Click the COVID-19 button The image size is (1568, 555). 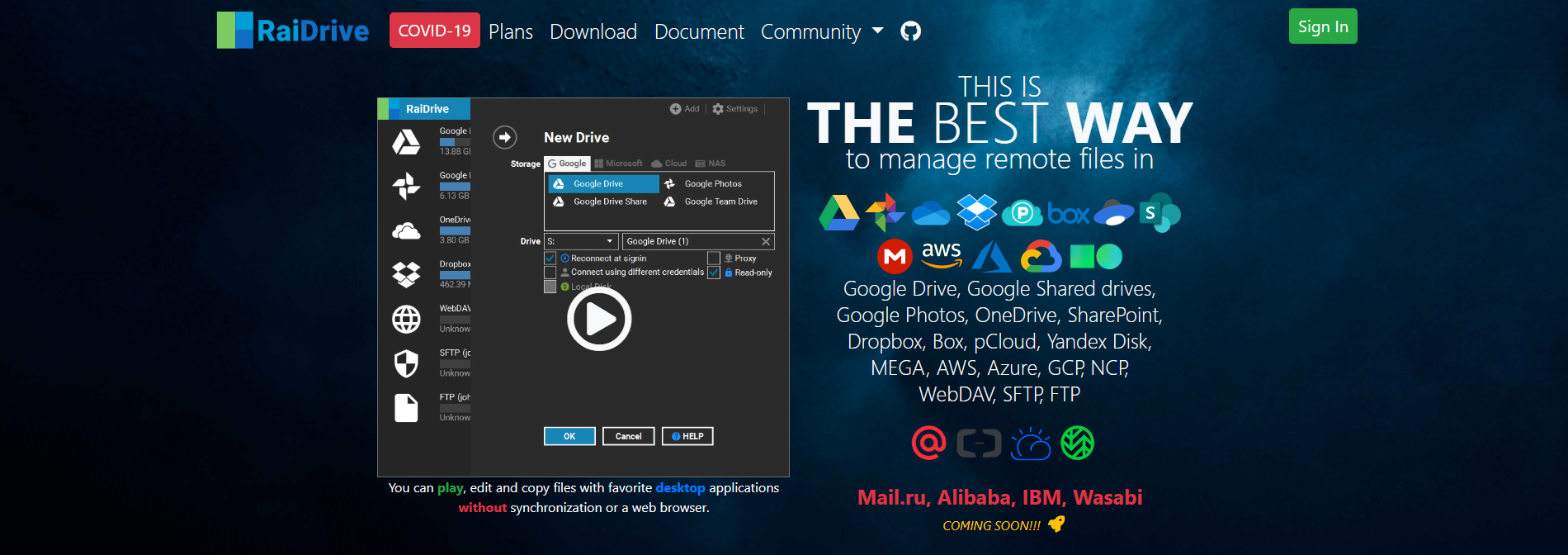[x=435, y=31]
